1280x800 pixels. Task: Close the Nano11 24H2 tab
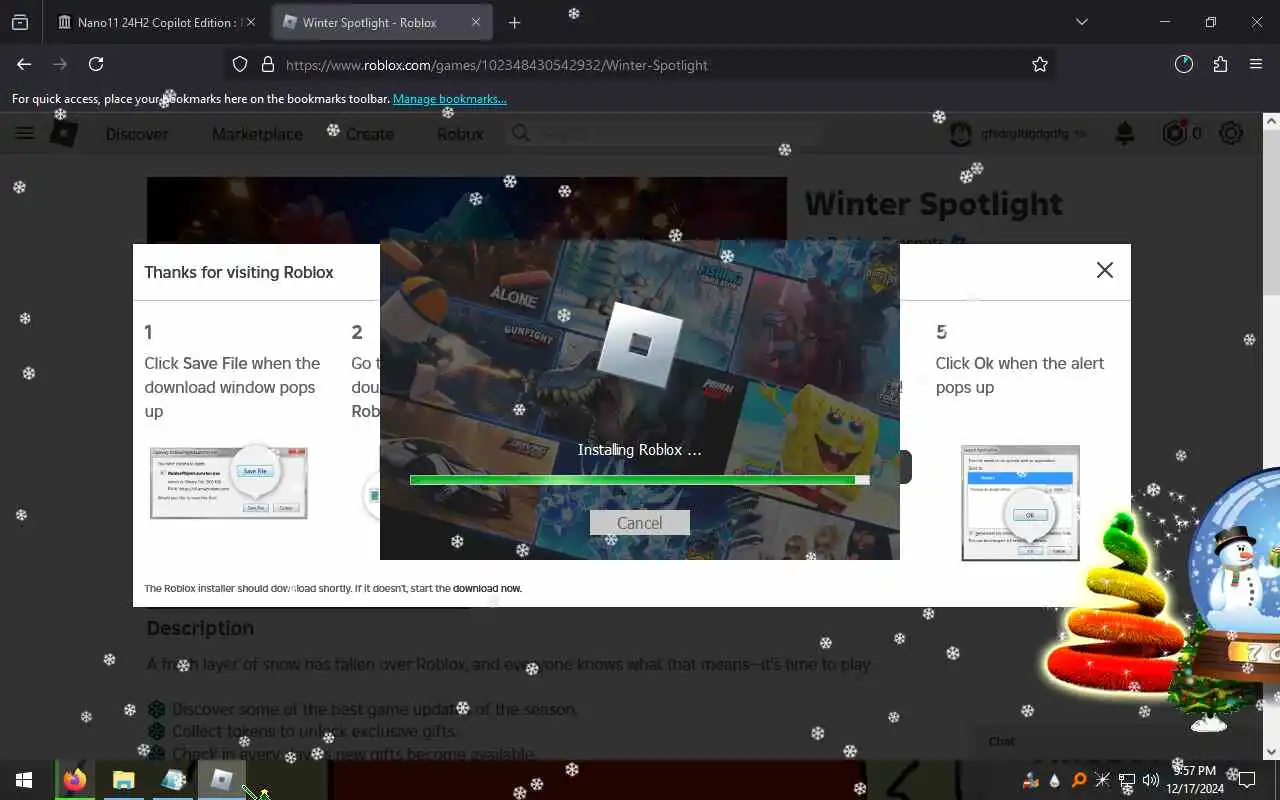click(x=250, y=22)
